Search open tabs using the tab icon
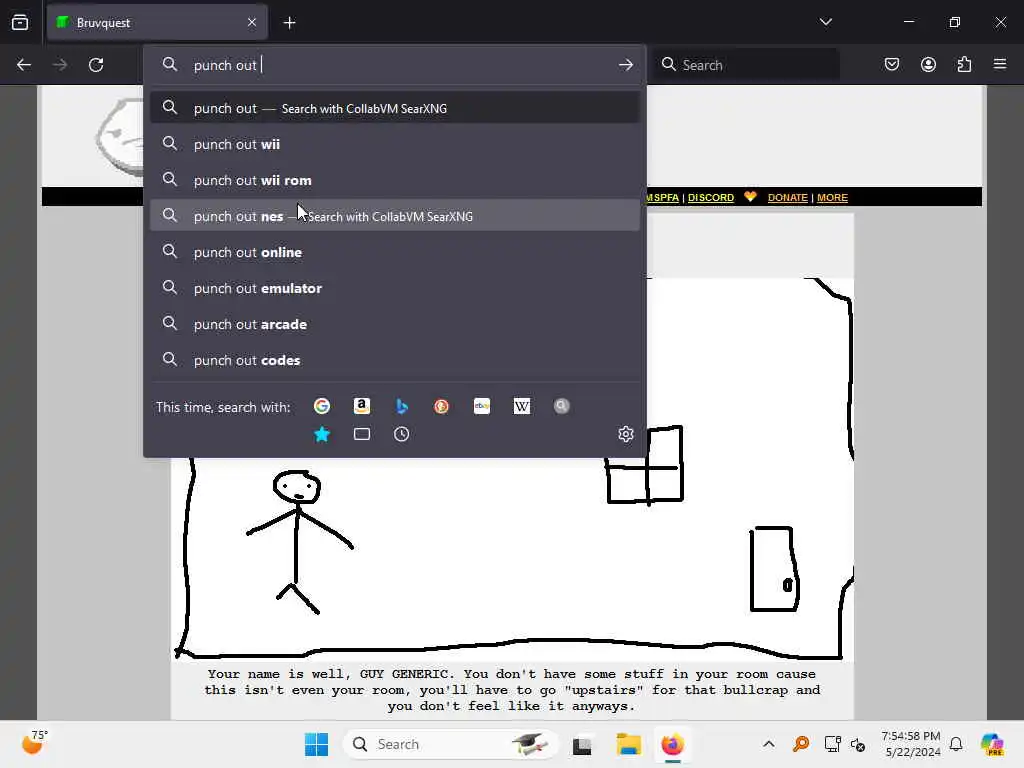The height and width of the screenshot is (768, 1024). coord(362,434)
